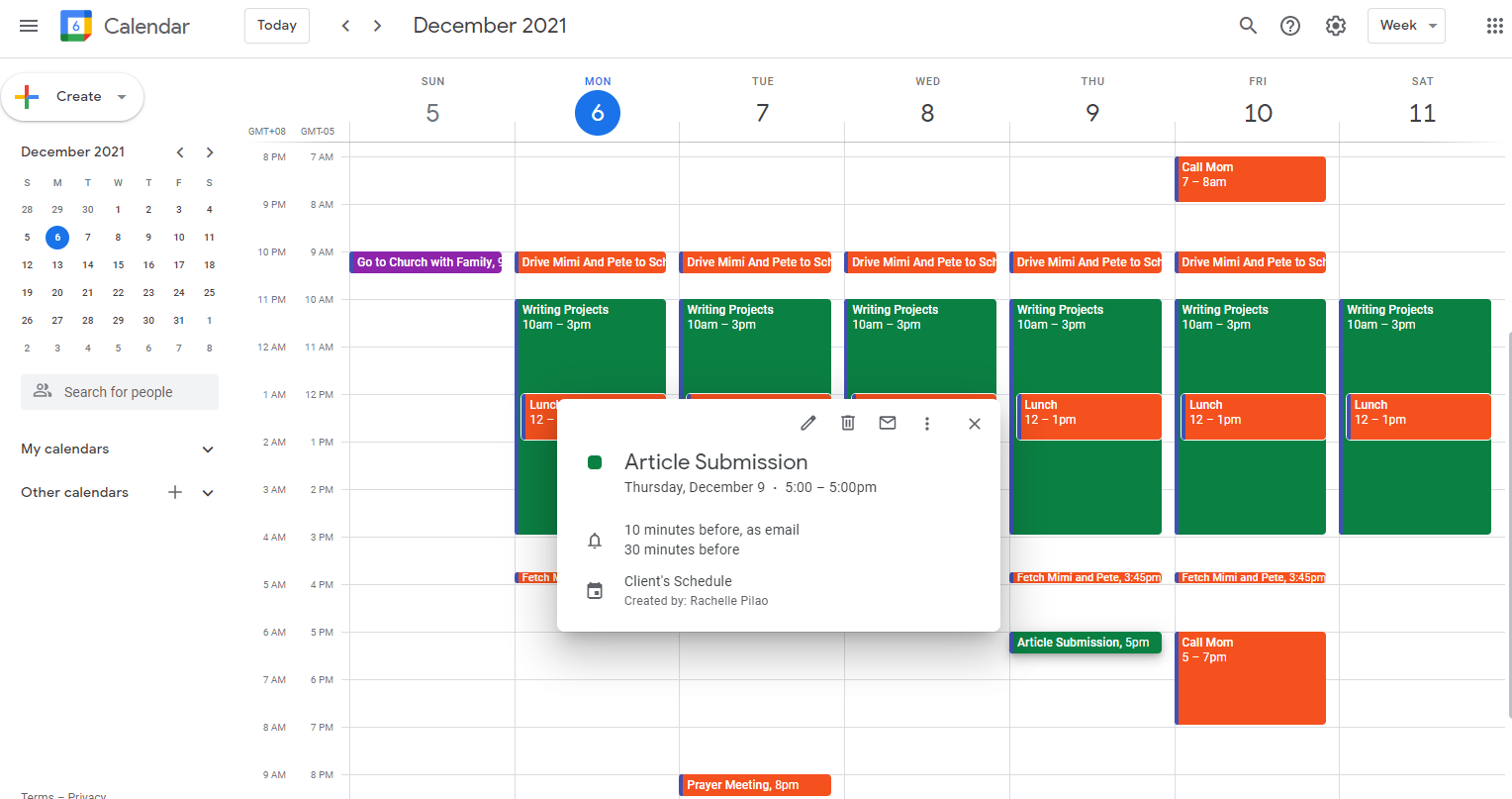Screen dimensions: 1512x799
Task: Select December 9 in mini calendar
Action: pos(148,238)
